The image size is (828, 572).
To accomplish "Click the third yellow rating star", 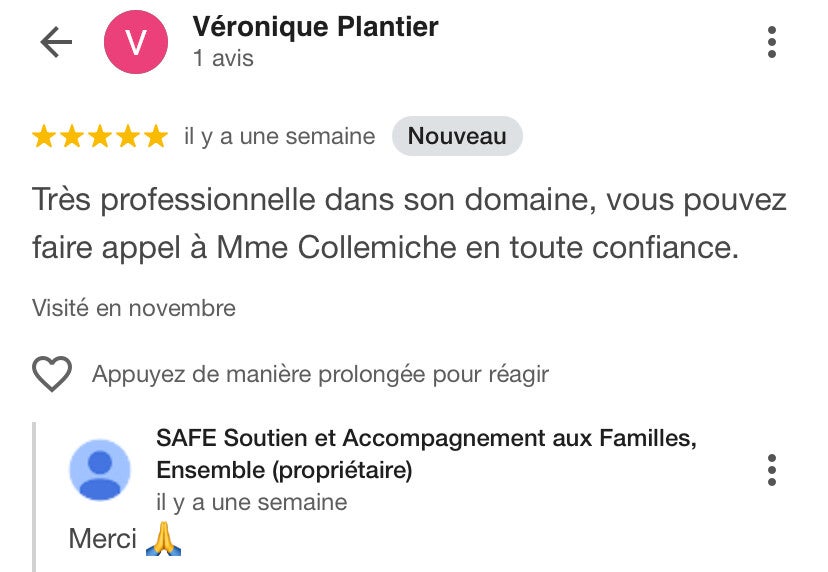I will point(100,137).
